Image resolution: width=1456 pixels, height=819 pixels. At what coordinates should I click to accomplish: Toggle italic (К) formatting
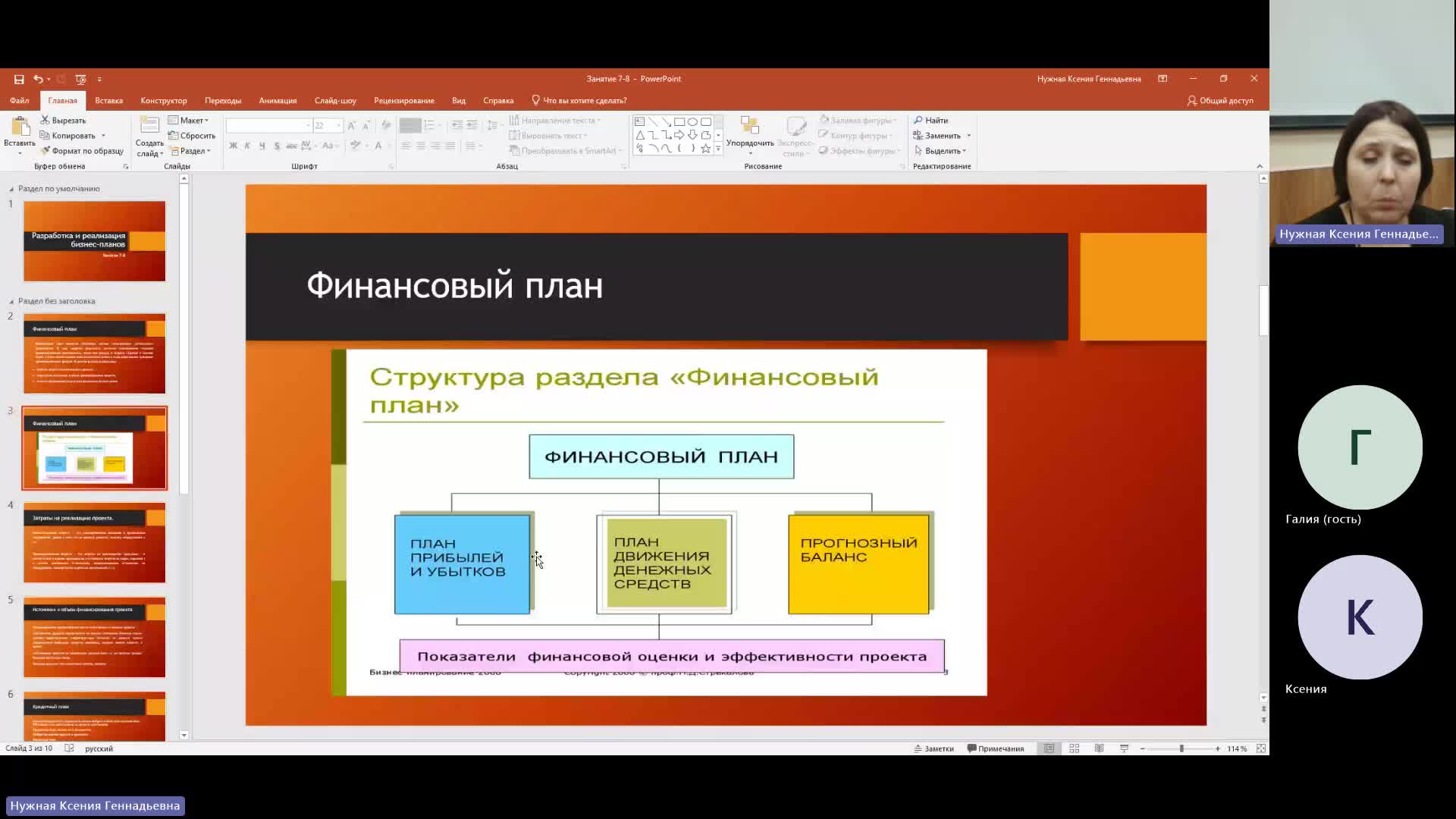coord(247,146)
